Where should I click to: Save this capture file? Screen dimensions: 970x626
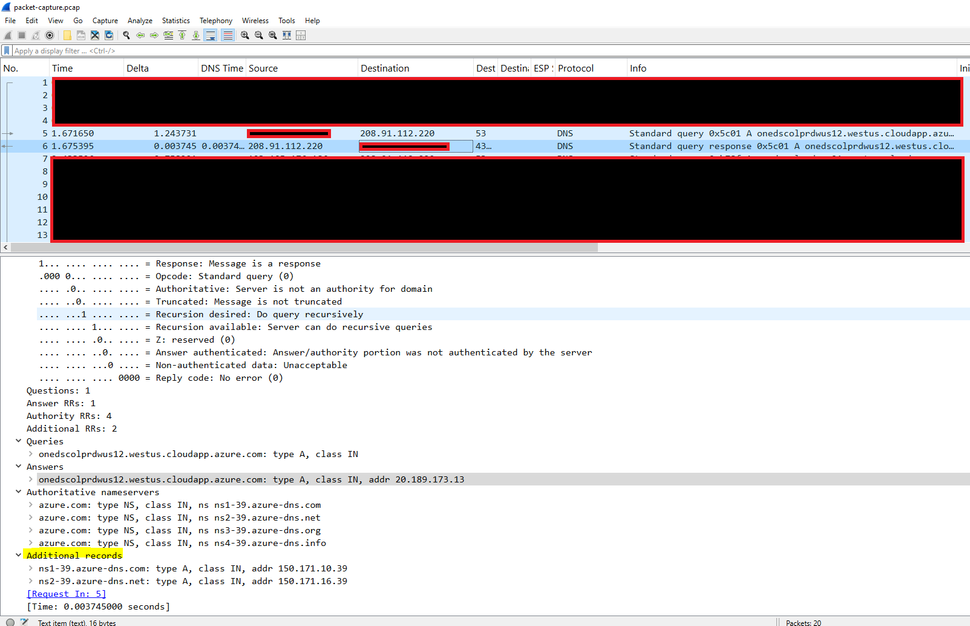(x=81, y=35)
